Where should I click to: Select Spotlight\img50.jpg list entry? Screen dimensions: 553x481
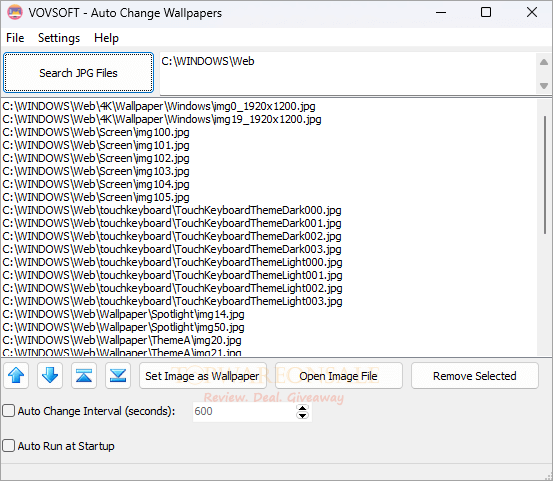[123, 327]
